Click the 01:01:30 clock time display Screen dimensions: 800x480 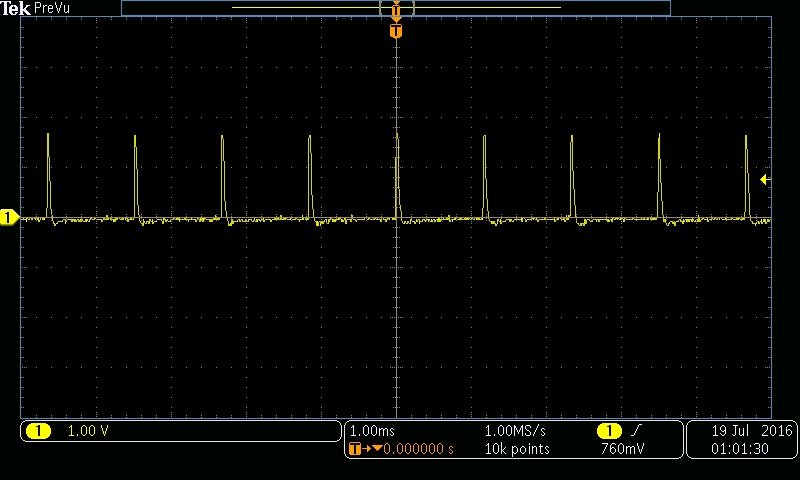point(740,449)
